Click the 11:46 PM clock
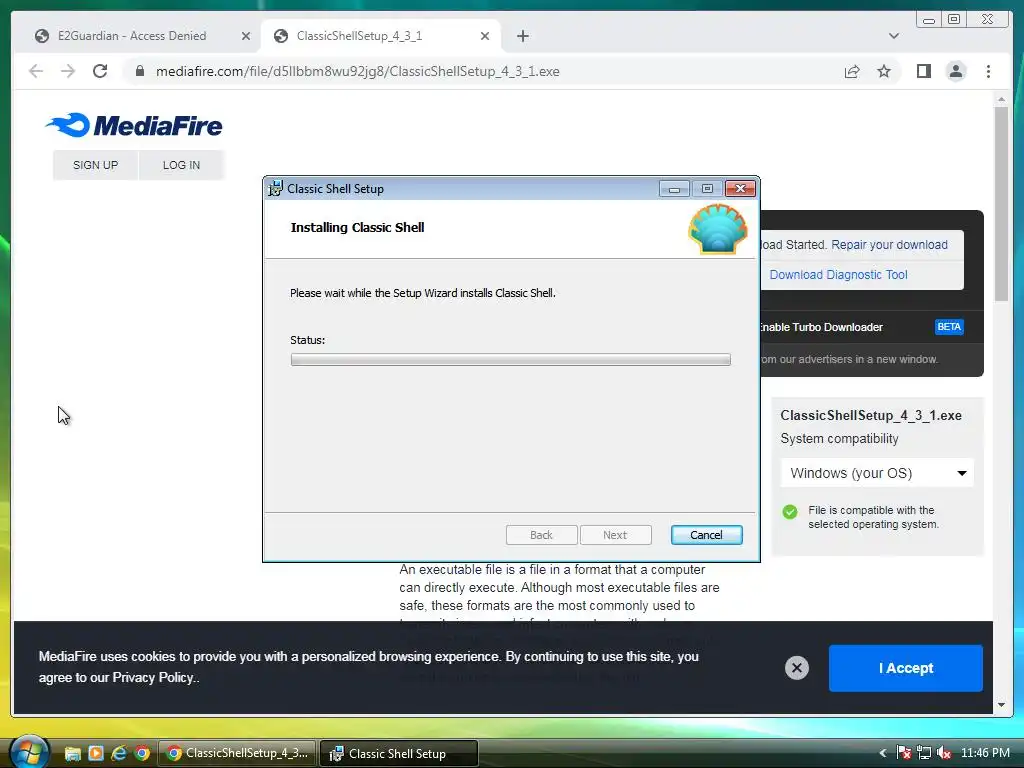Viewport: 1024px width, 768px height. [x=985, y=753]
